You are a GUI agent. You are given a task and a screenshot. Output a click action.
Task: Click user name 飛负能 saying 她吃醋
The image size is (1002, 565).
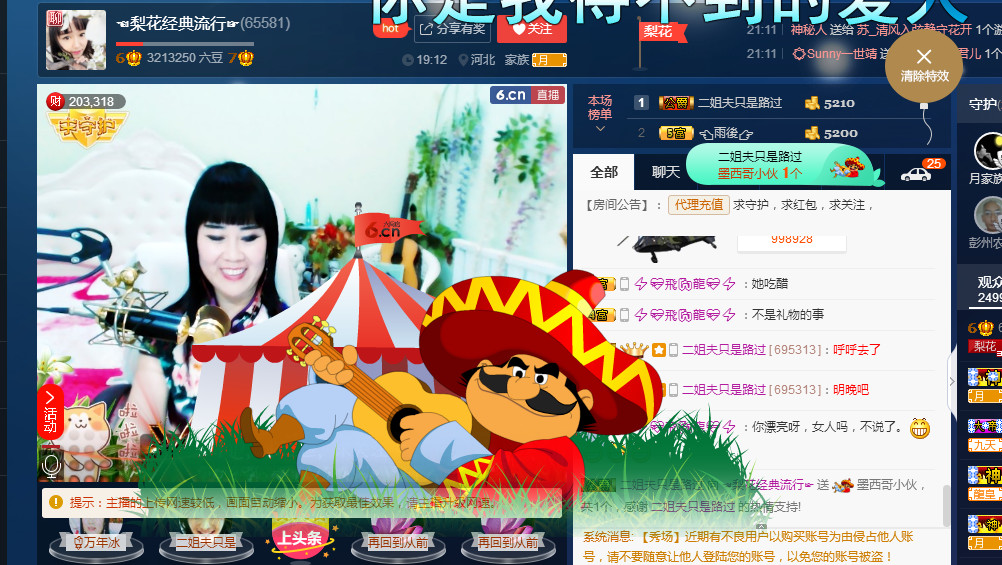684,284
